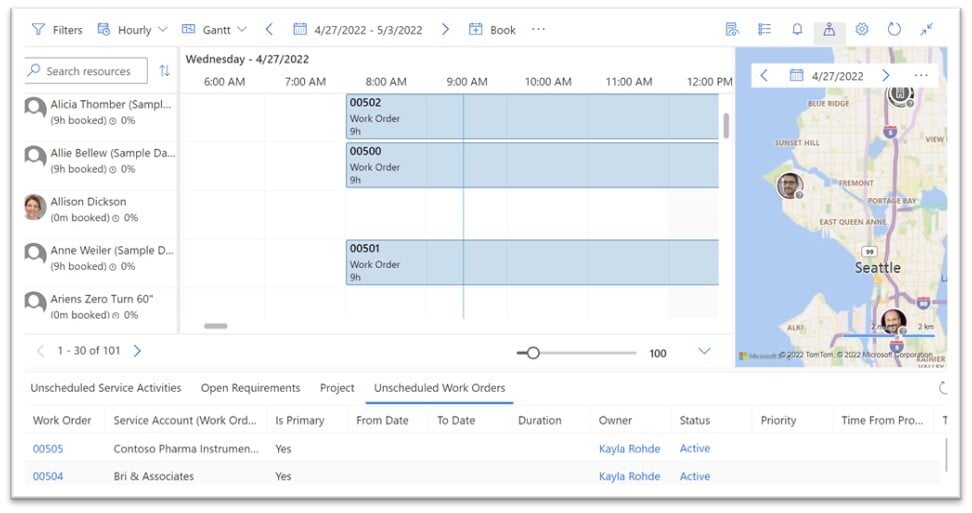Adjust the zoom level slider
The height and width of the screenshot is (513, 972).
533,353
